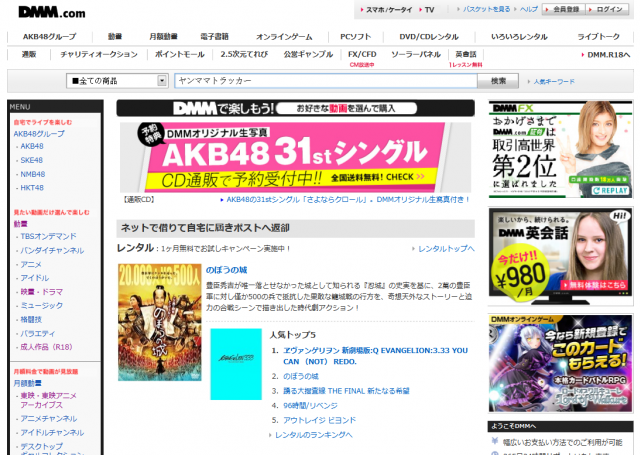Open the 公営ギャンブル nav item
The width and height of the screenshot is (640, 455).
click(308, 54)
